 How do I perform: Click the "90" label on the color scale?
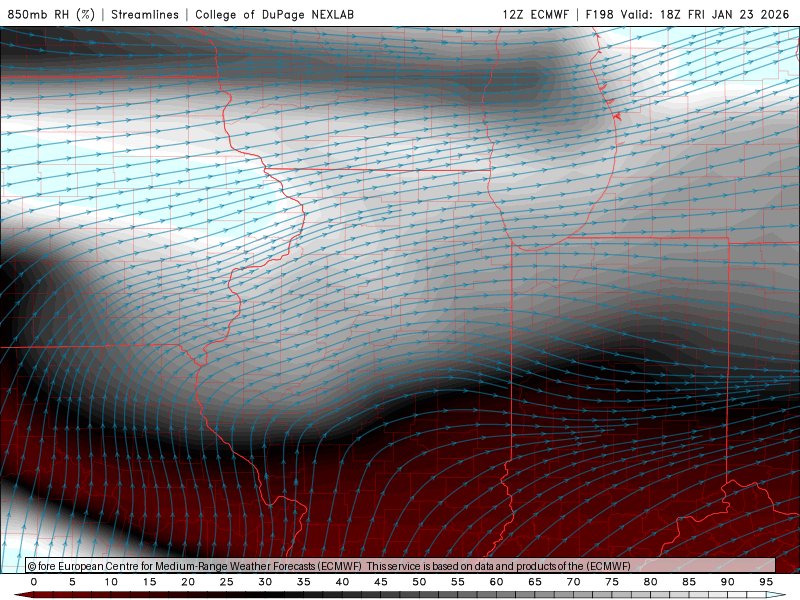[x=728, y=582]
